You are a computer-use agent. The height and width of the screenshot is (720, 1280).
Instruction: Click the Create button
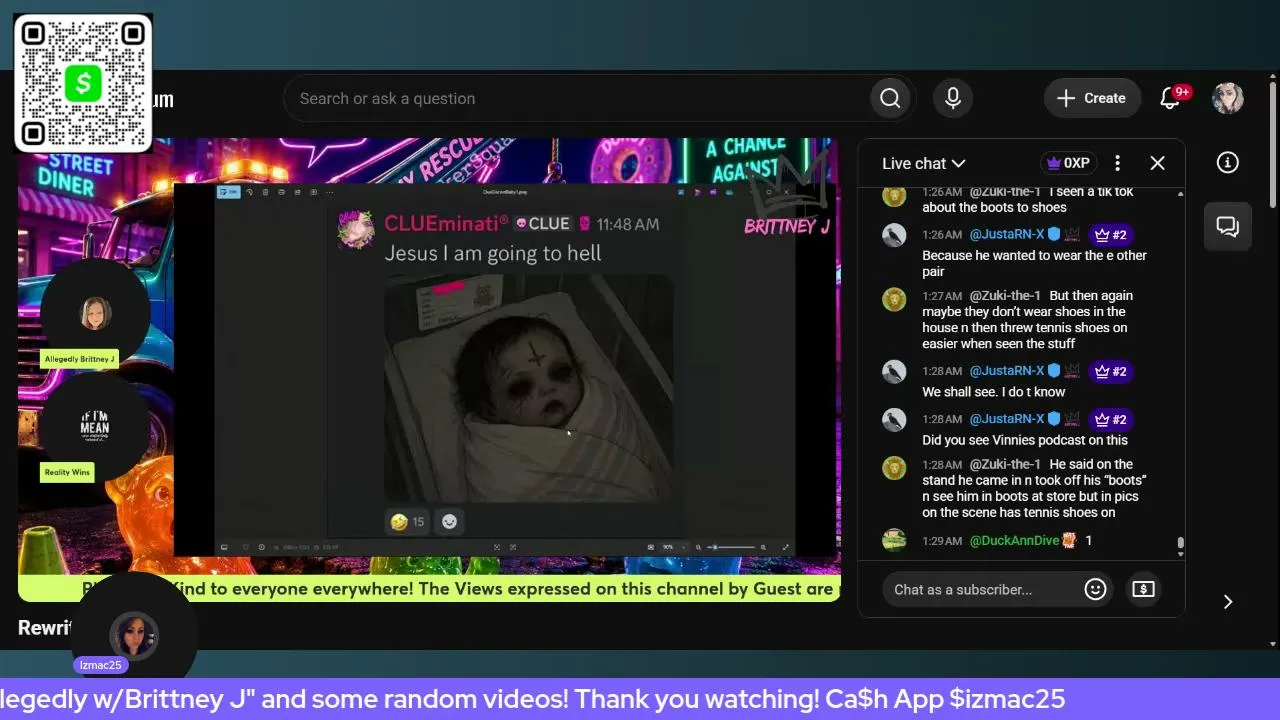pyautogui.click(x=1092, y=98)
